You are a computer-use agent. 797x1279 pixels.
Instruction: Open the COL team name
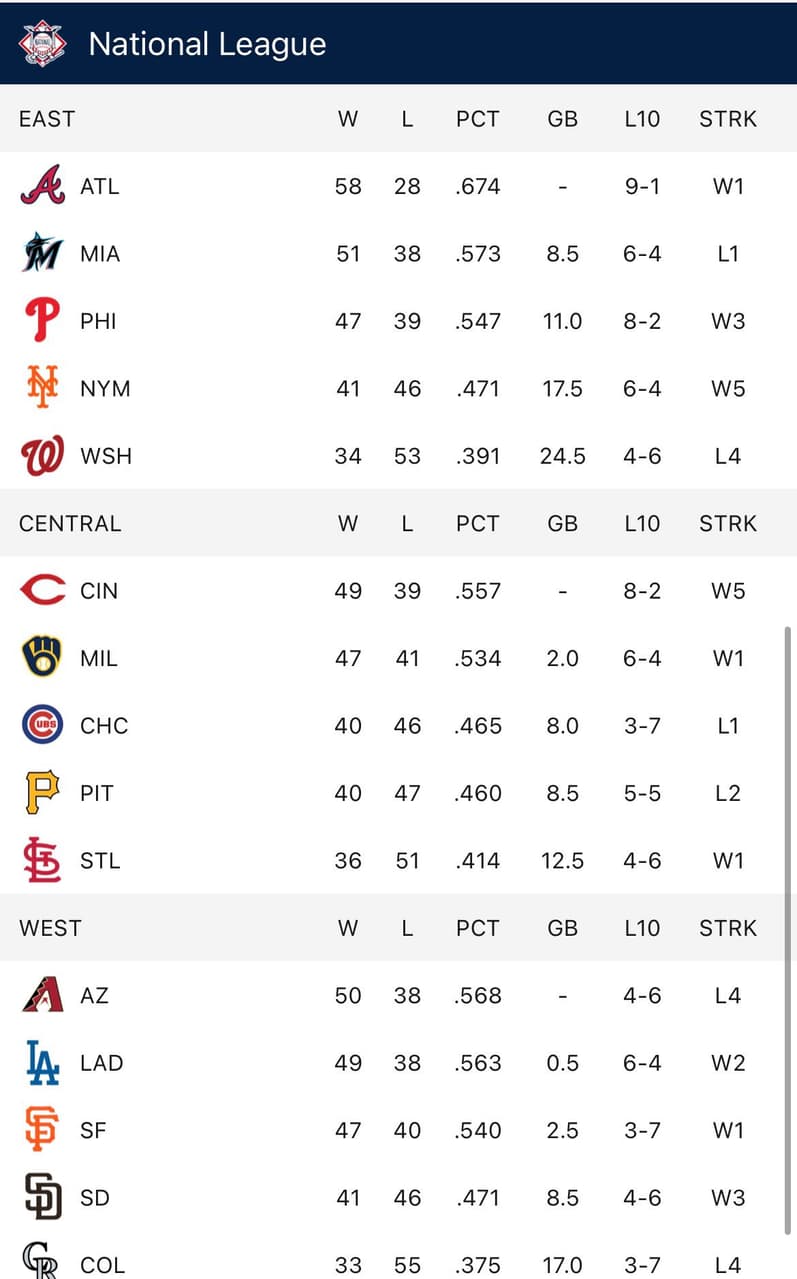(102, 1265)
